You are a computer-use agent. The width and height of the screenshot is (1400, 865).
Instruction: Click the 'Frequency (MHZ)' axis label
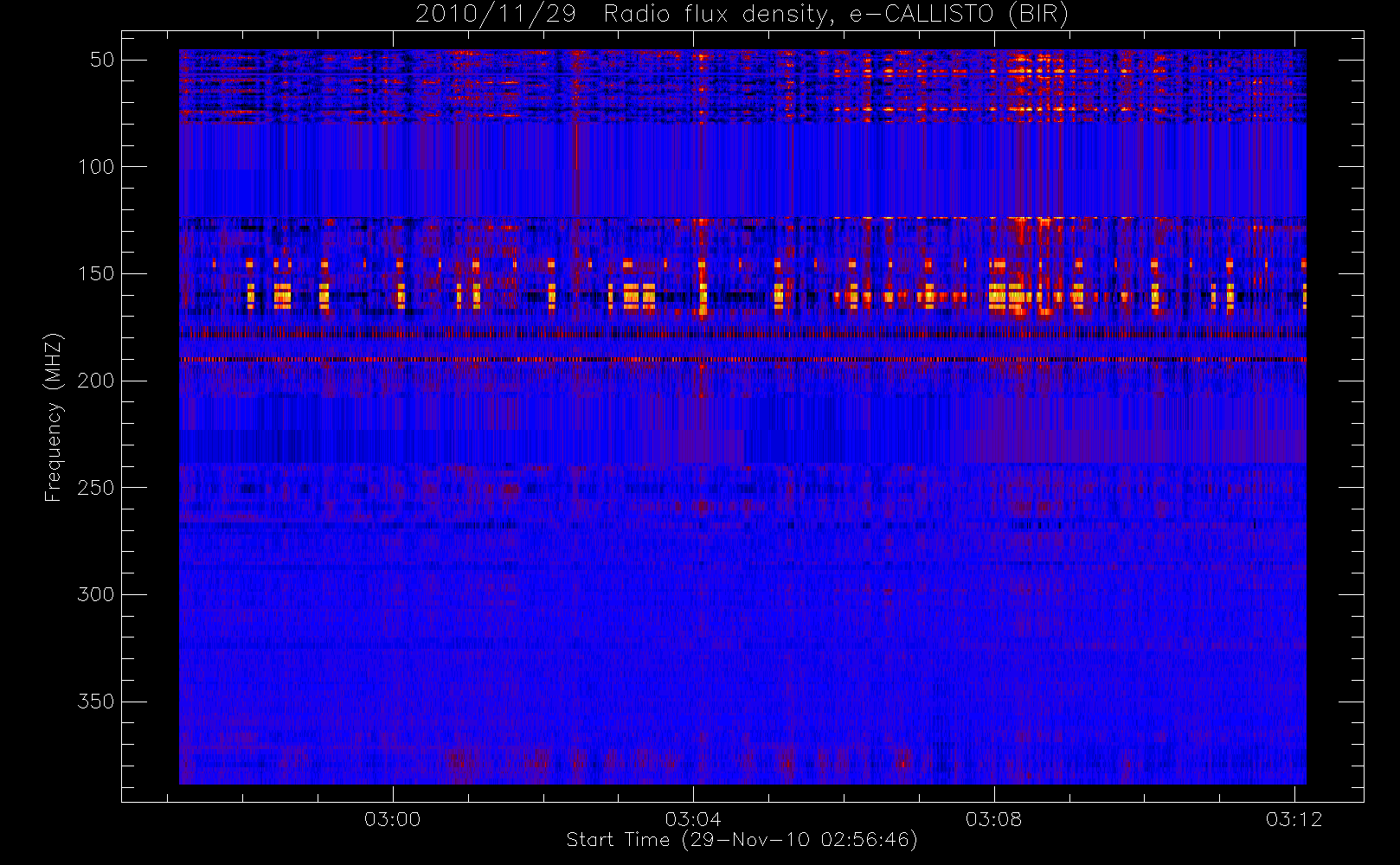pyautogui.click(x=54, y=417)
